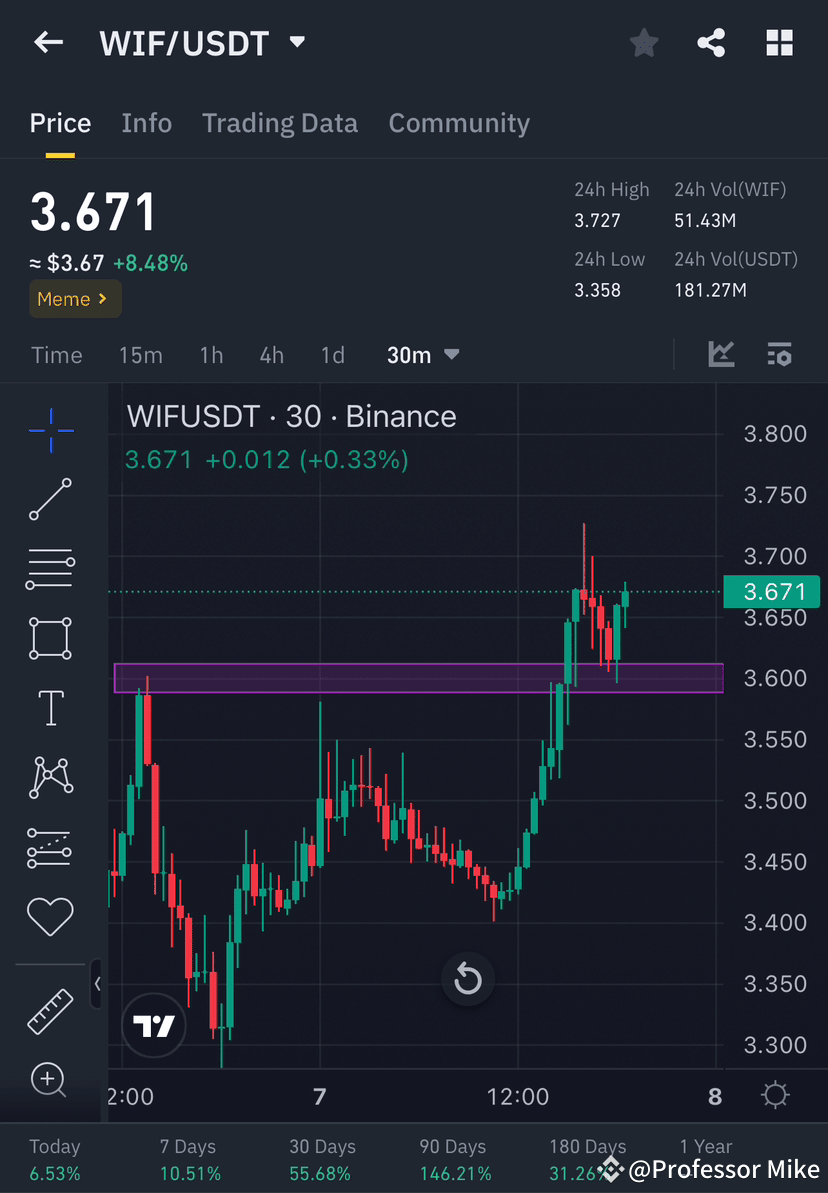Open the chart indicators settings icon
This screenshot has height=1193, width=828.
click(779, 354)
